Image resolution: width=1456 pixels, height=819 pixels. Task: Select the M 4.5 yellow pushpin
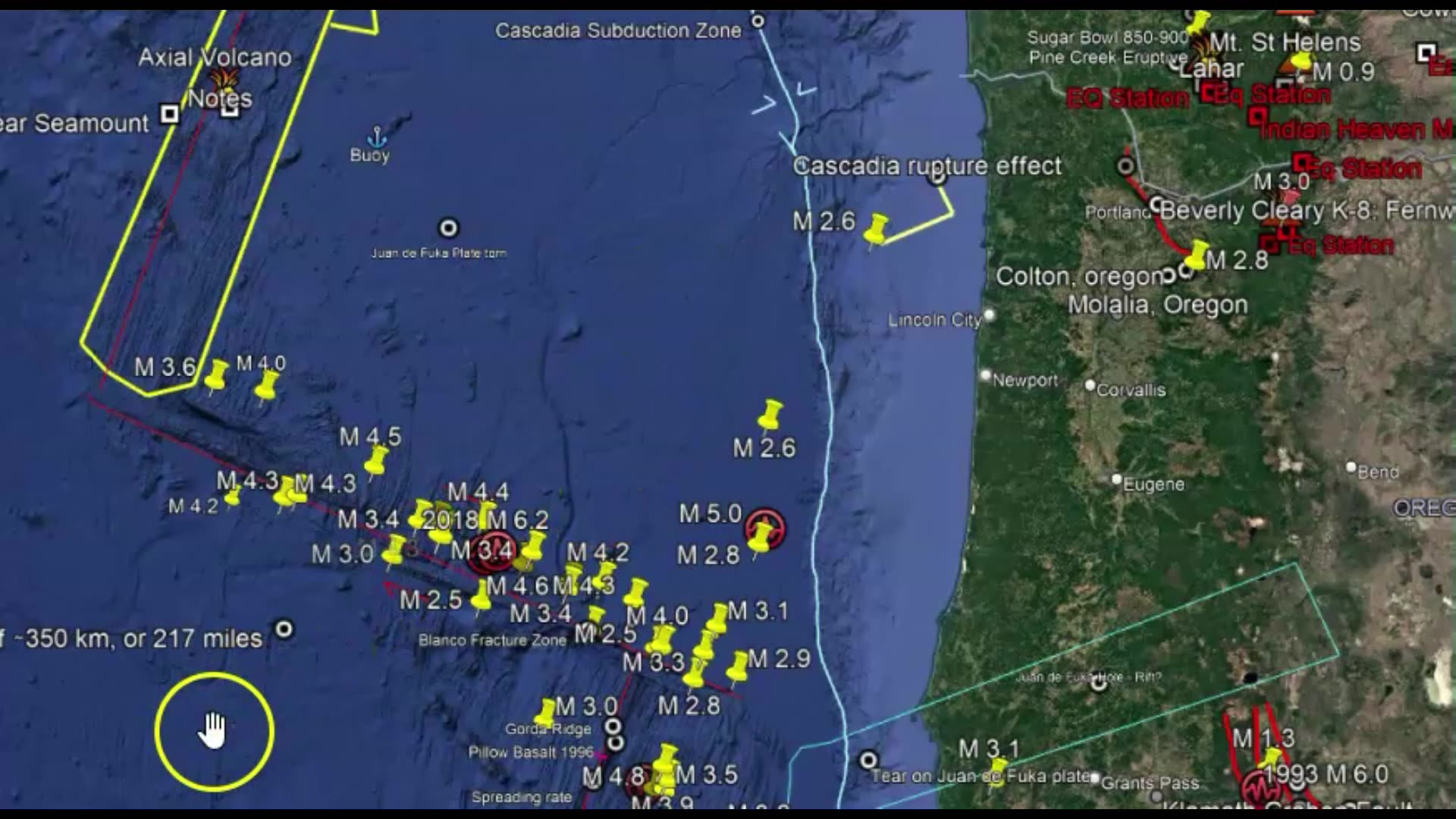tap(376, 460)
